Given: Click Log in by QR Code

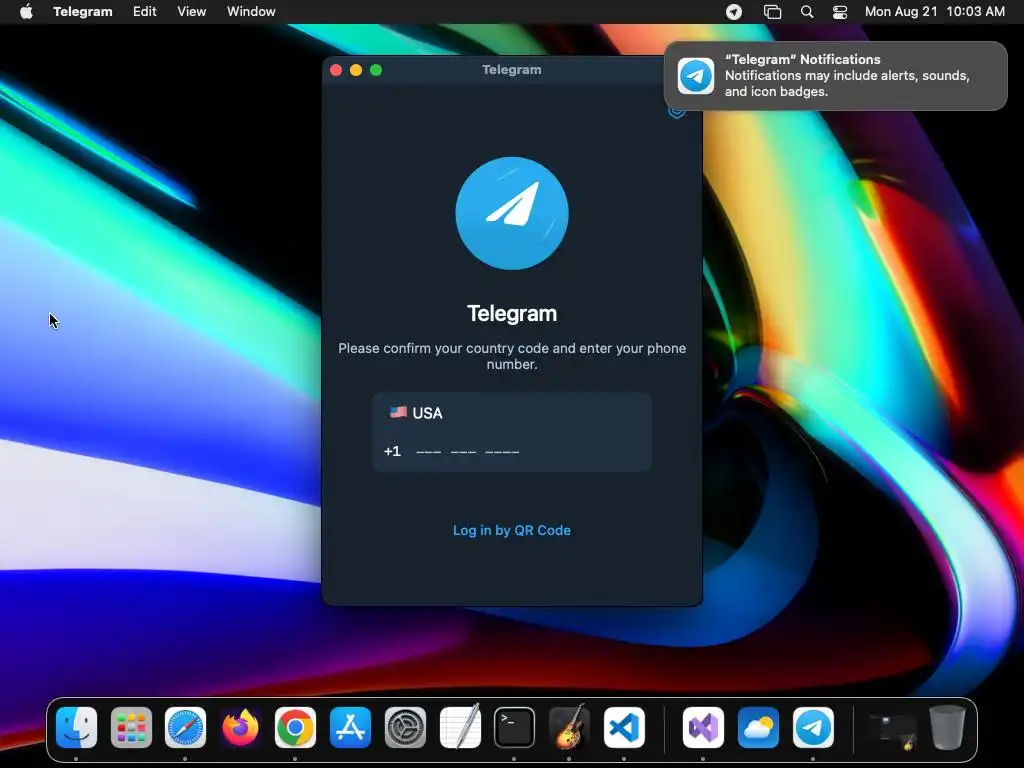Looking at the screenshot, I should (512, 530).
